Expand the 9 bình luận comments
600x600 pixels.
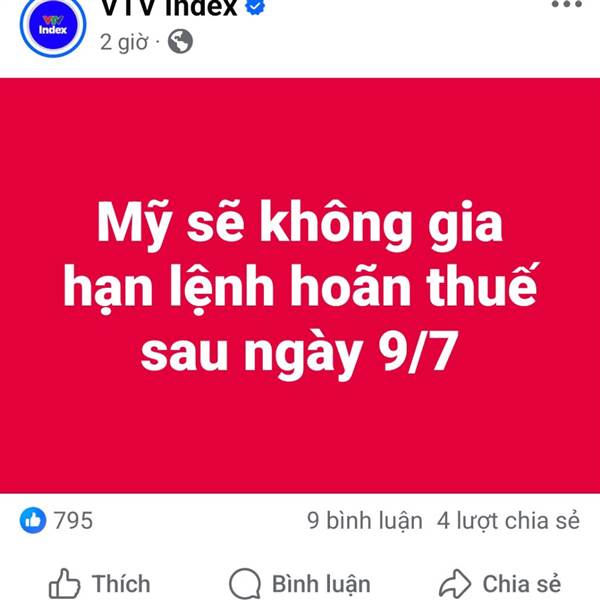click(365, 521)
